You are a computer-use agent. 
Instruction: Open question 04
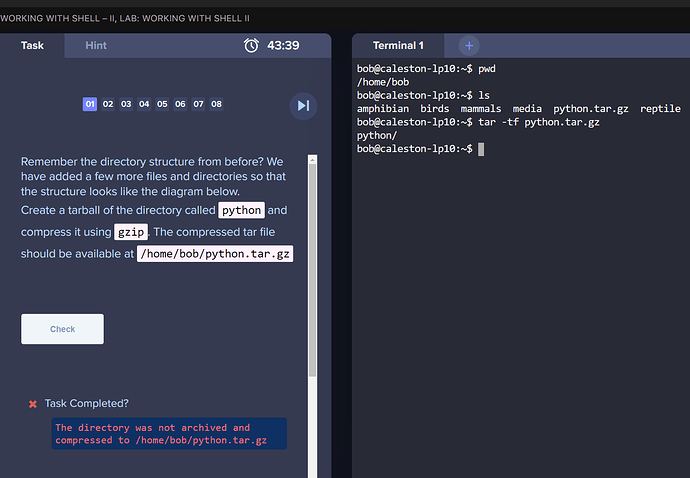pyautogui.click(x=144, y=104)
